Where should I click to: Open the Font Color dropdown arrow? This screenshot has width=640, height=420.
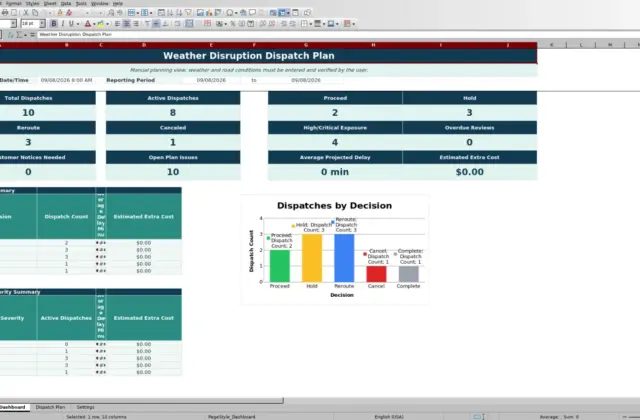coord(94,24)
